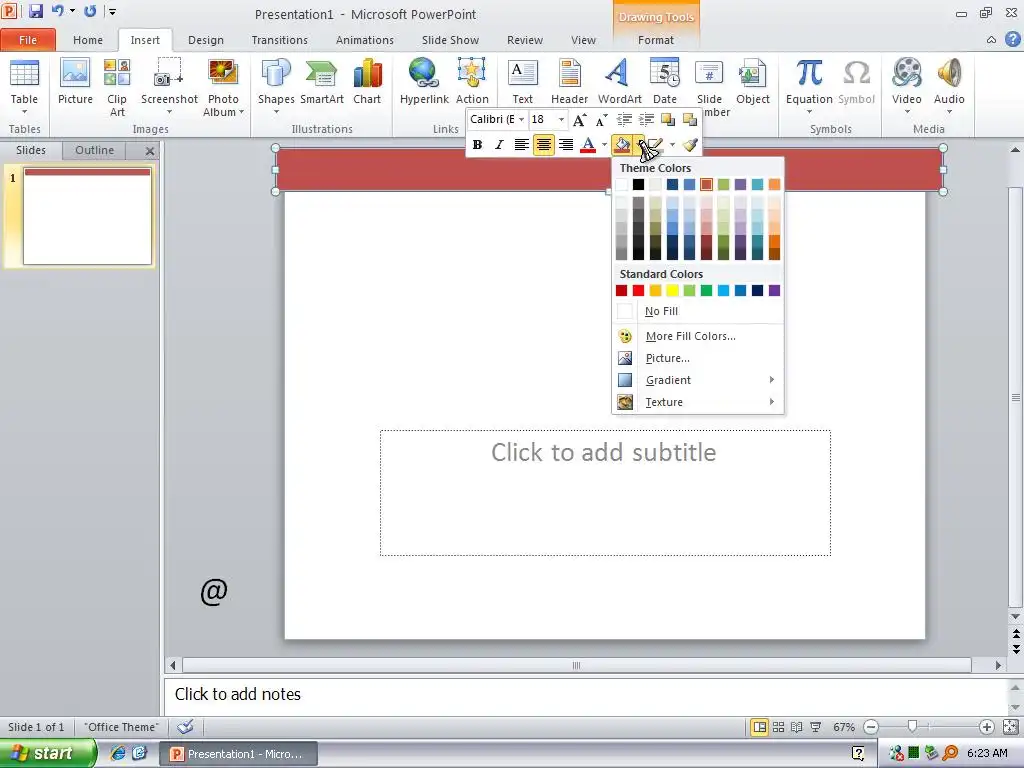This screenshot has height=768, width=1024.
Task: Insert WordArt text
Action: click(x=619, y=82)
